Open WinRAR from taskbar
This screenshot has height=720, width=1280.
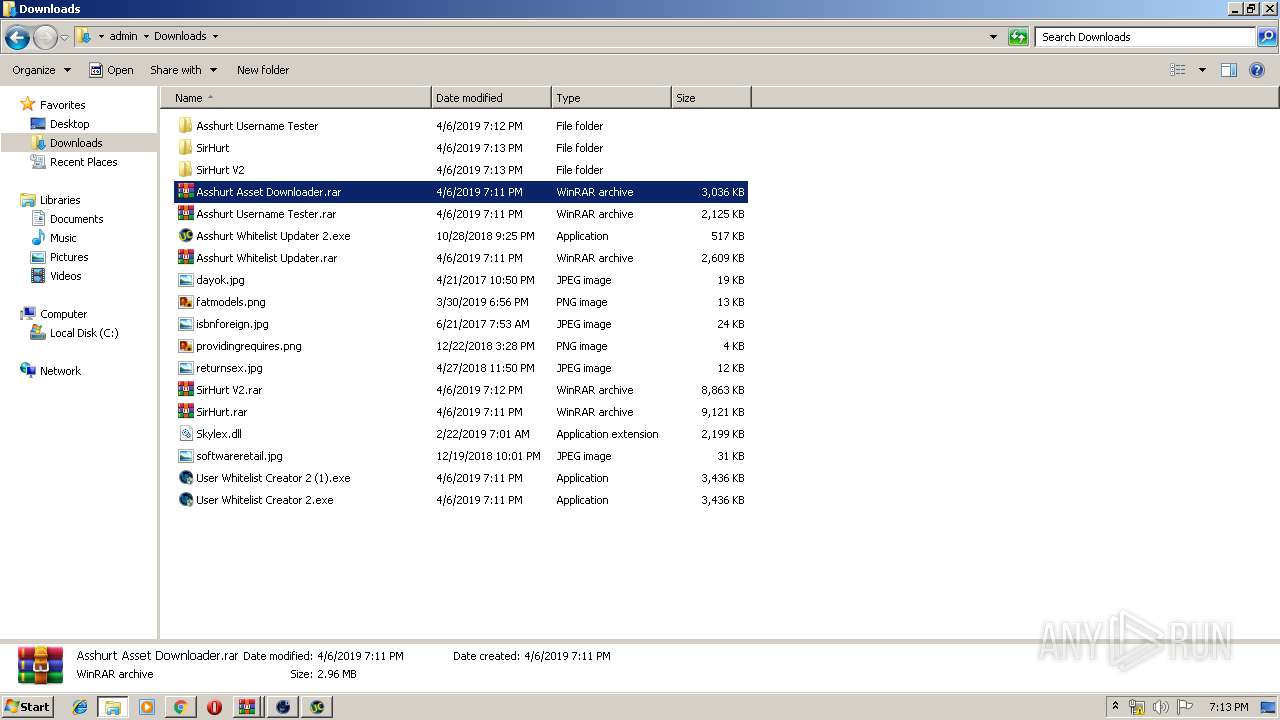(x=247, y=707)
